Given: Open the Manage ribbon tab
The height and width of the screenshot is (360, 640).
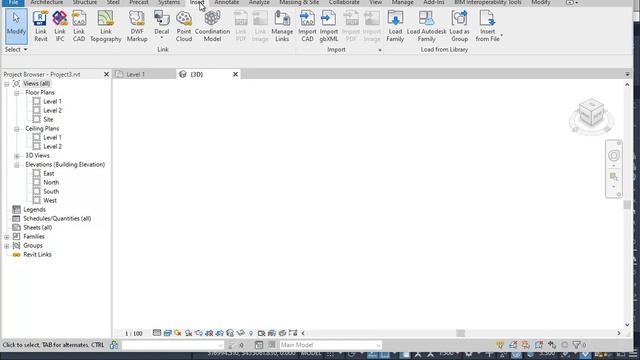Looking at the screenshot, I should 402,2.
